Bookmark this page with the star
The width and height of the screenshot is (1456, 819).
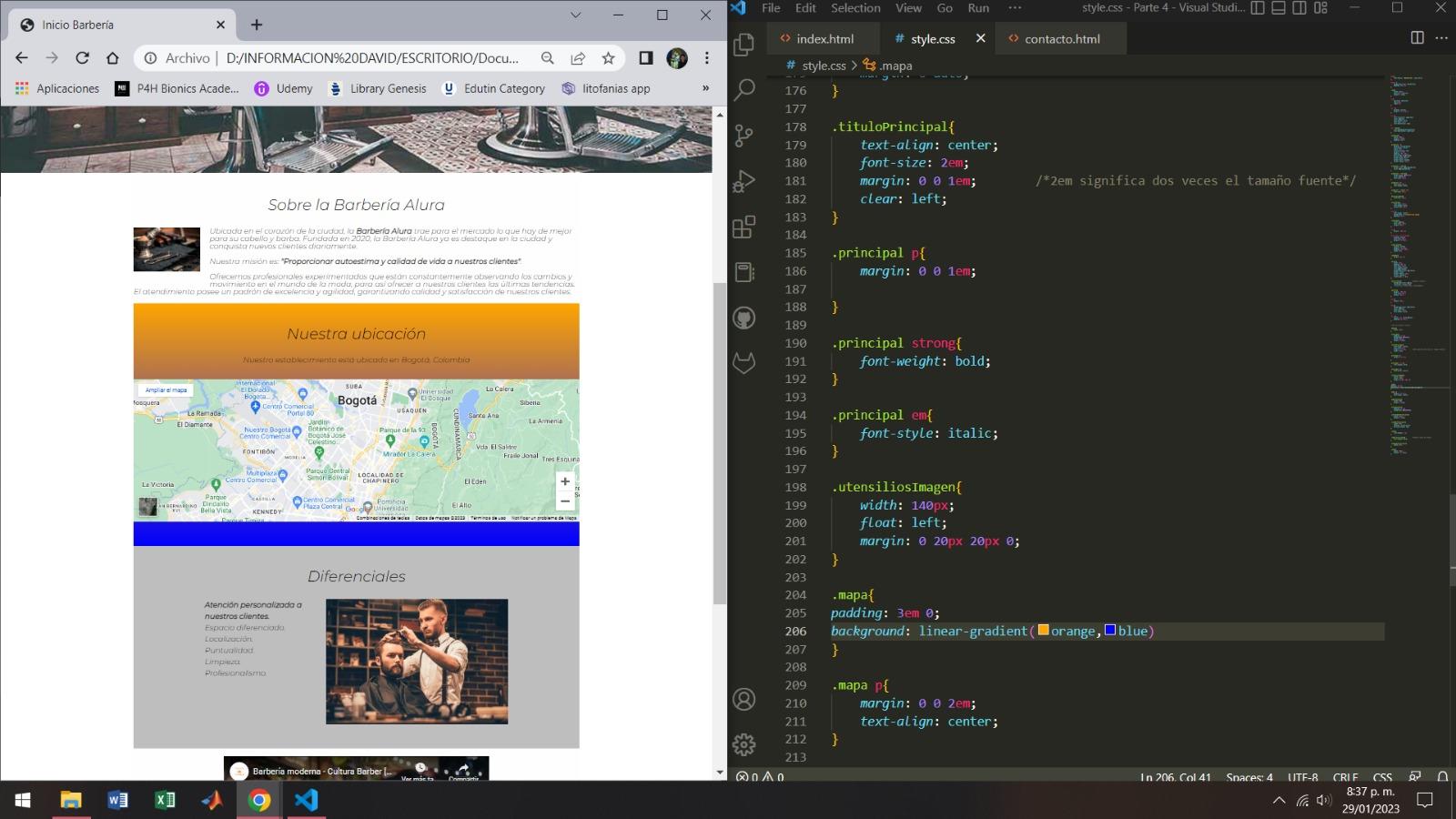(608, 58)
